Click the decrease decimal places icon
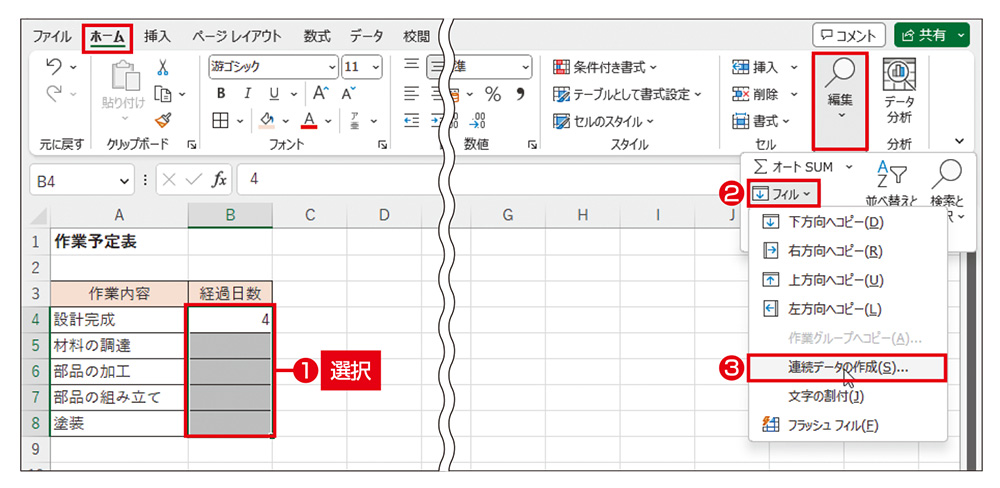This screenshot has width=1000, height=488. (x=477, y=119)
